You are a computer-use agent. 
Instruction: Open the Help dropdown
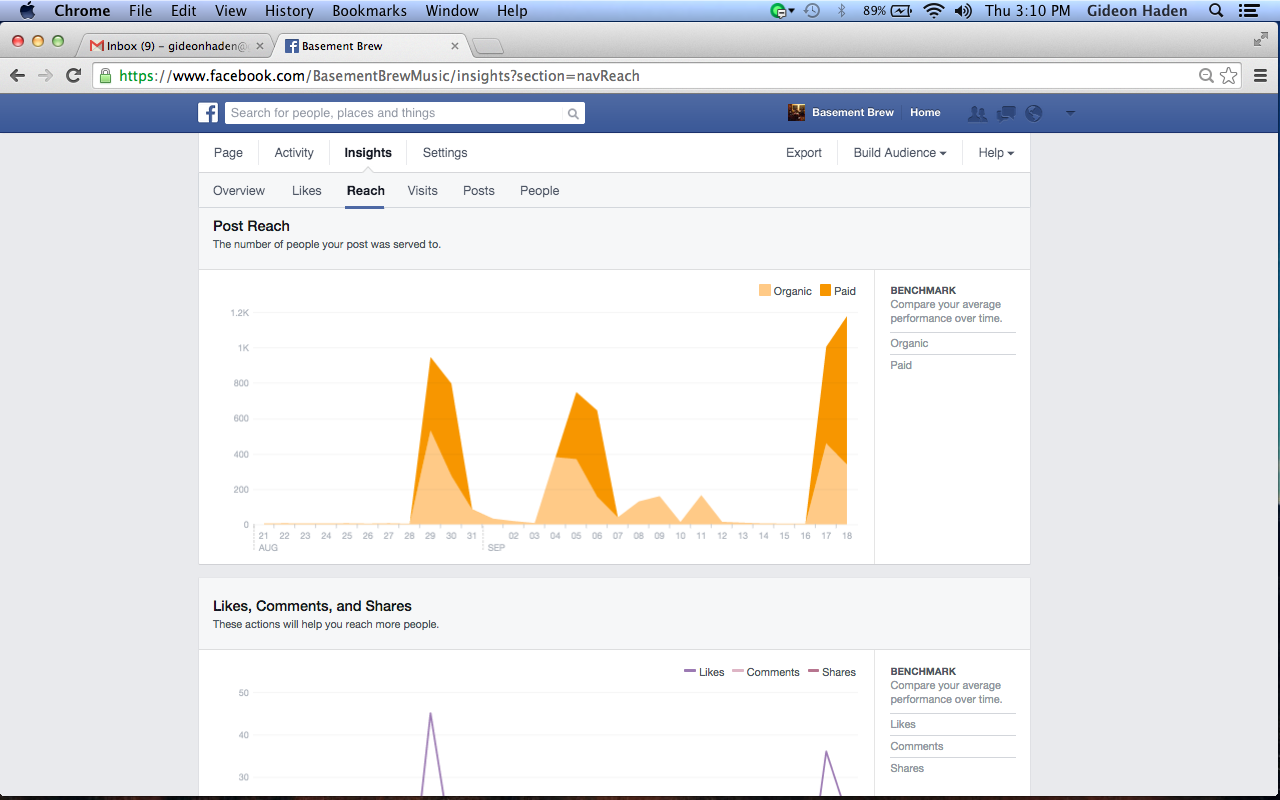[x=995, y=153]
